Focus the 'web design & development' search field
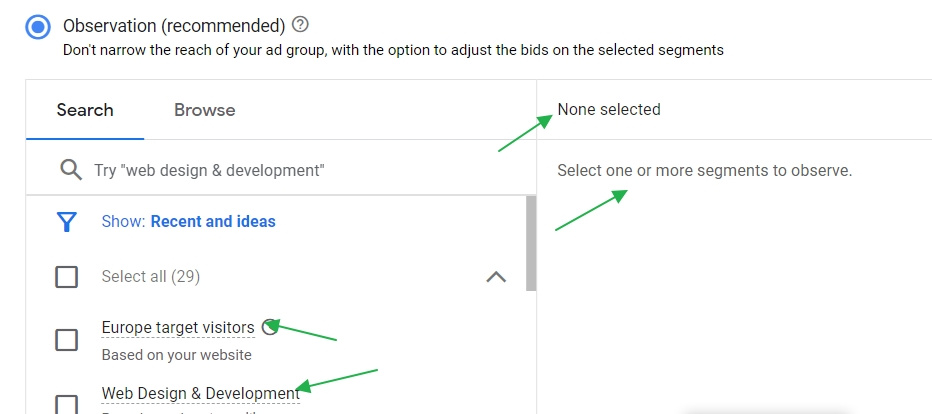 point(300,170)
